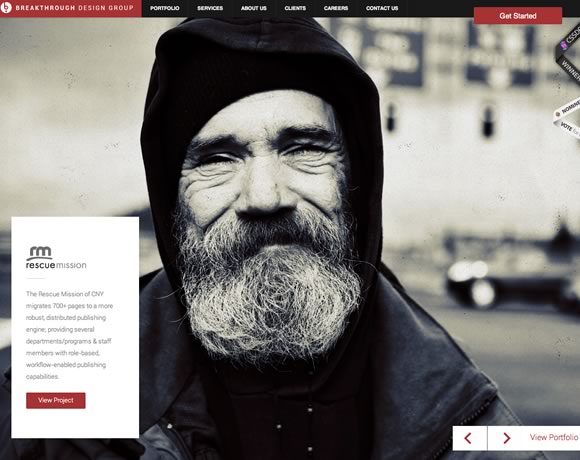Screen dimensions: 580x460
Task: Navigate to About Us page
Action: (254, 8)
